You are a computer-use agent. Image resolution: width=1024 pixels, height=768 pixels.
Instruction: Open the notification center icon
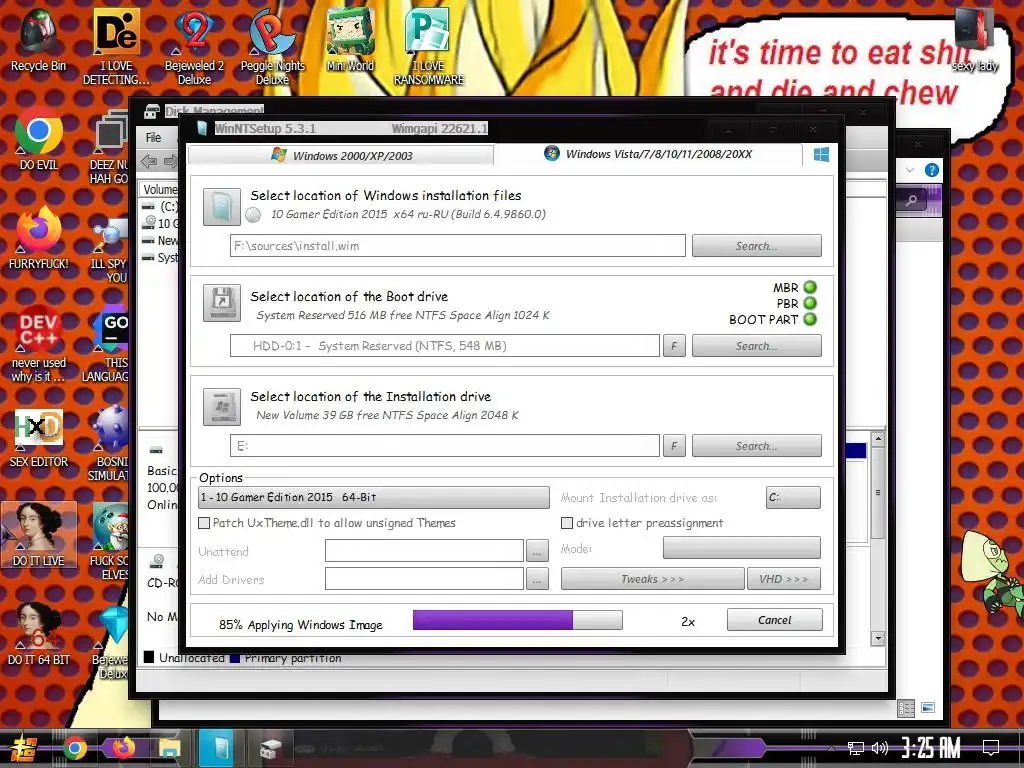coord(991,748)
